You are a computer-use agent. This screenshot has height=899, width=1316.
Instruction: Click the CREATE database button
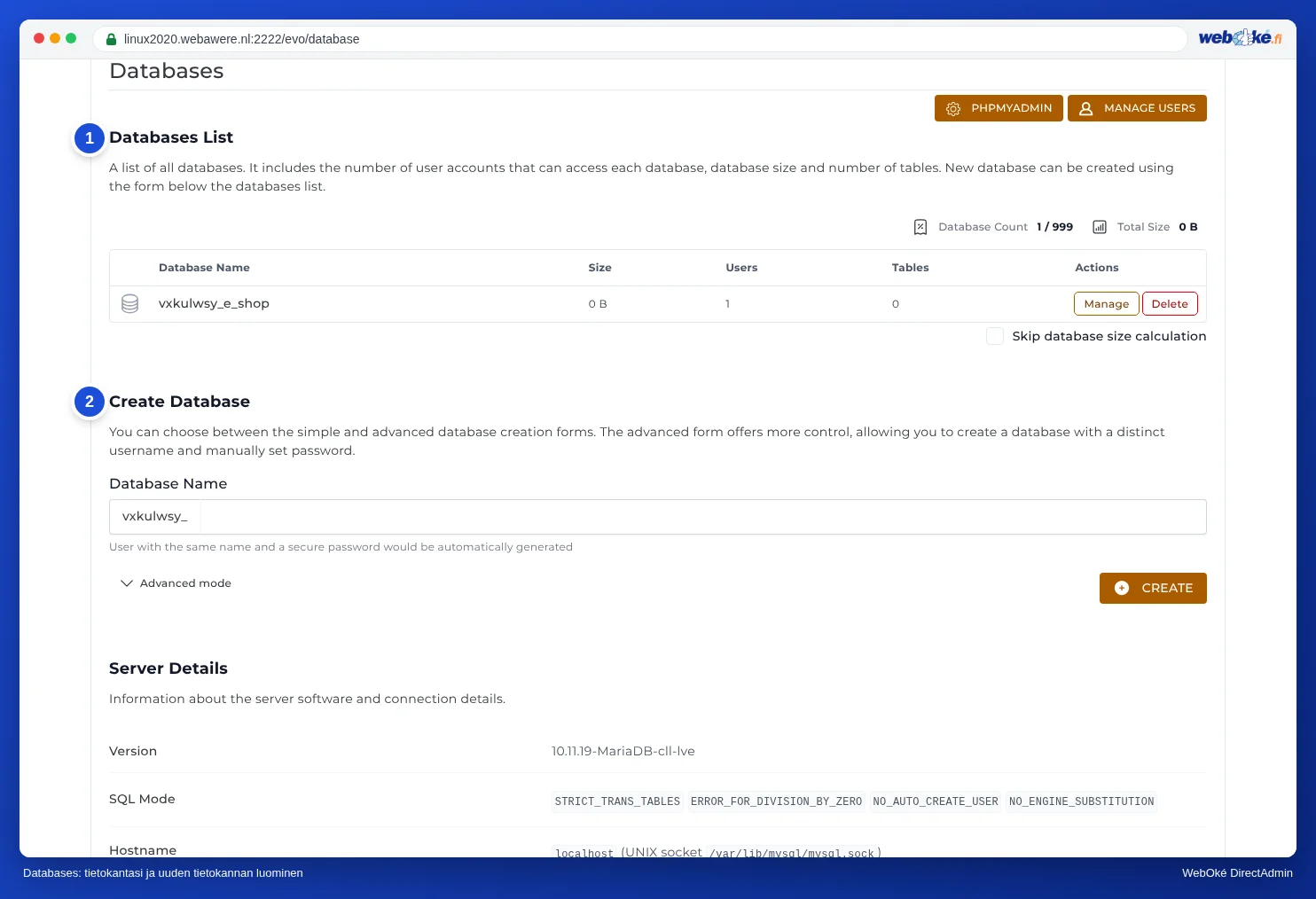[x=1153, y=588]
